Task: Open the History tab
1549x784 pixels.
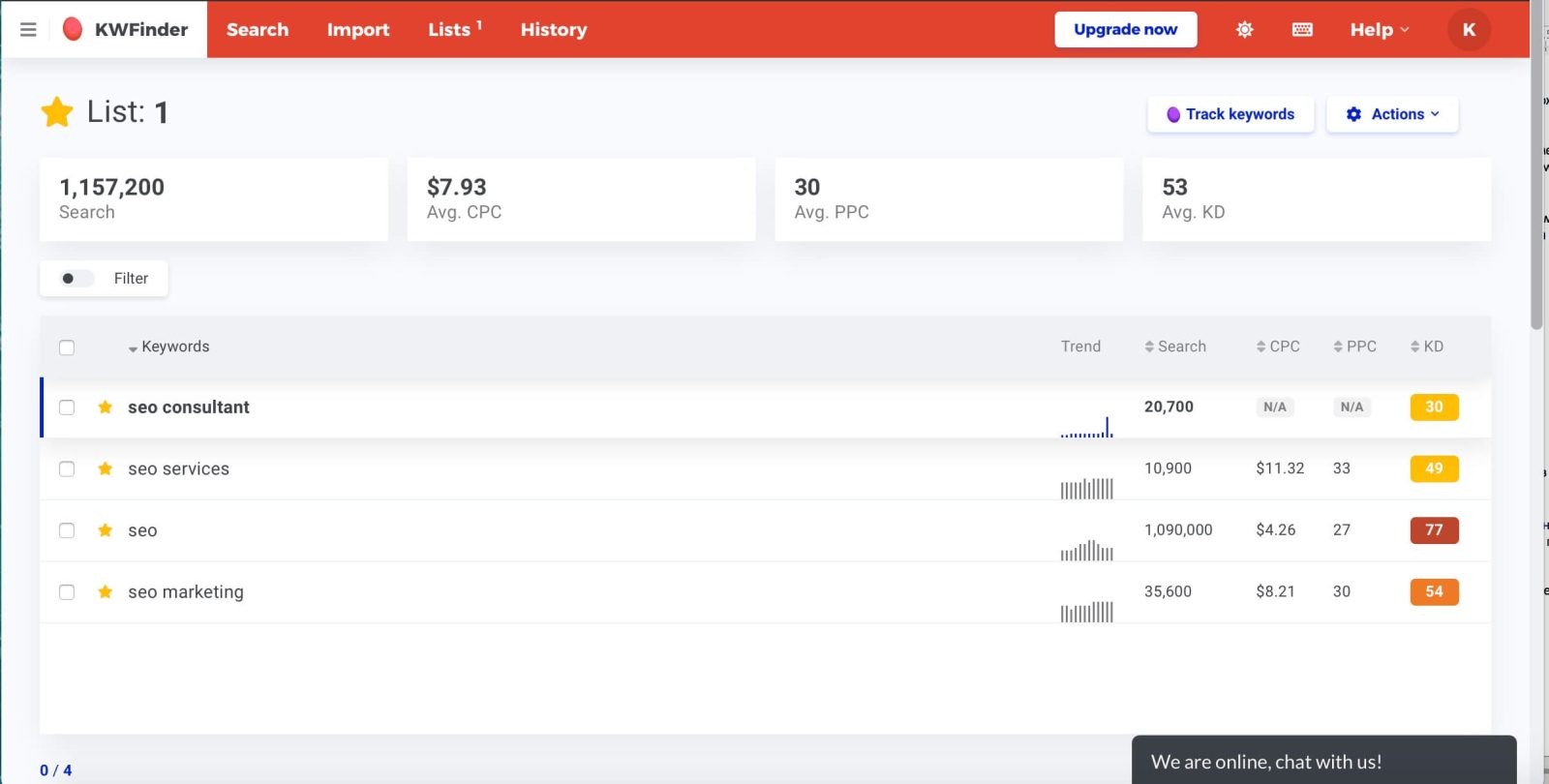Action: 553,30
